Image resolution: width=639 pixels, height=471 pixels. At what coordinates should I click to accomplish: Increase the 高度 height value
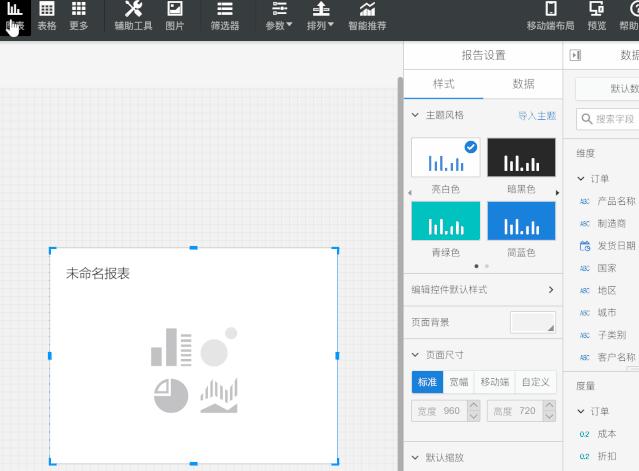[x=549, y=405]
